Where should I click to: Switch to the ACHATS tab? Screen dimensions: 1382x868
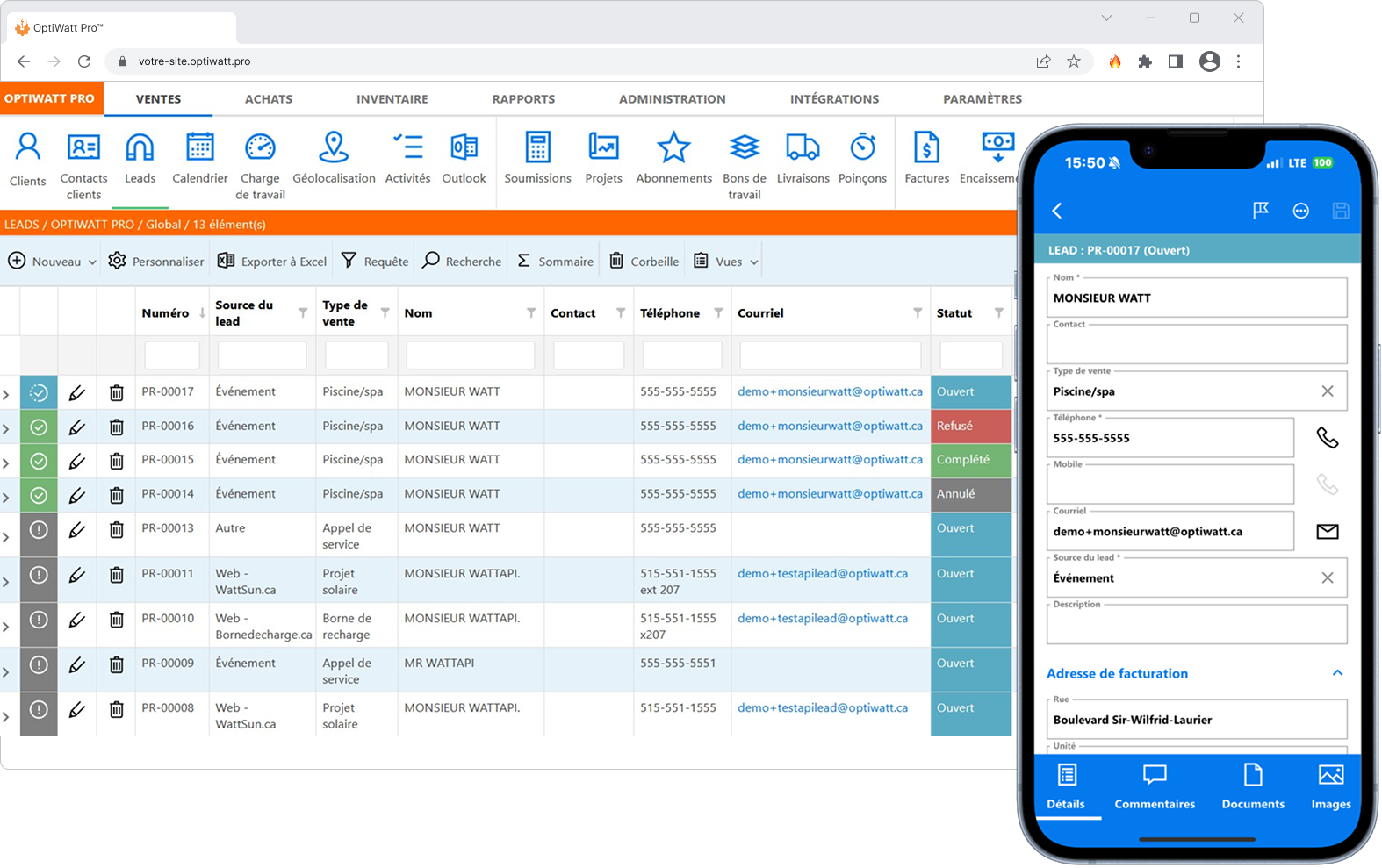tap(269, 99)
